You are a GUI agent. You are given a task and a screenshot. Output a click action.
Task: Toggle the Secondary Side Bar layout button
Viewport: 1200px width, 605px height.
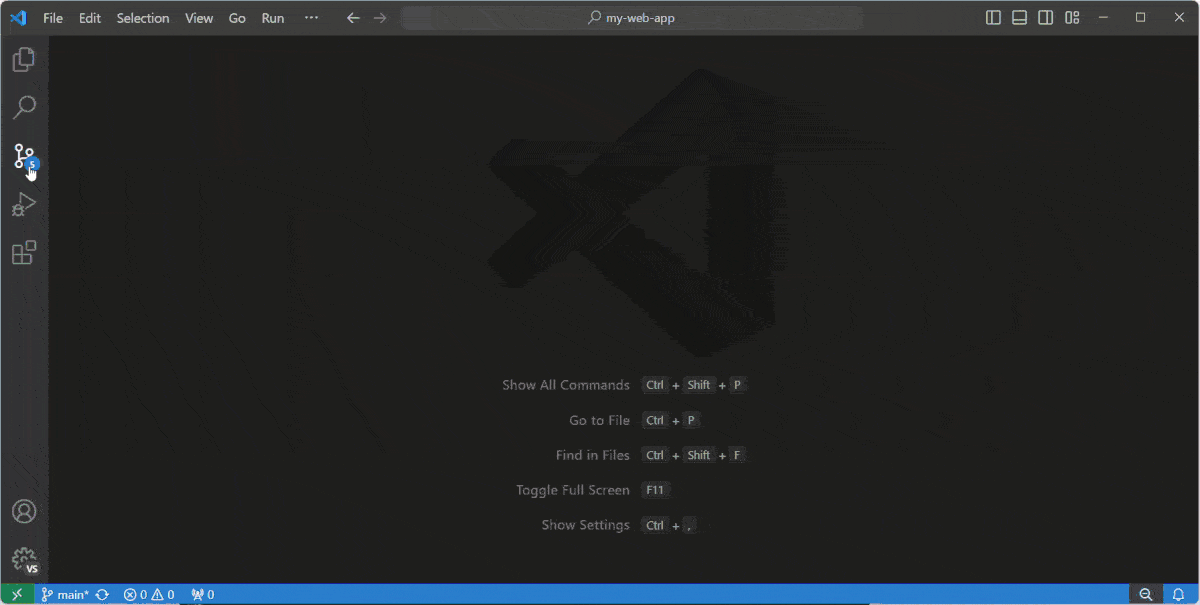point(1045,18)
